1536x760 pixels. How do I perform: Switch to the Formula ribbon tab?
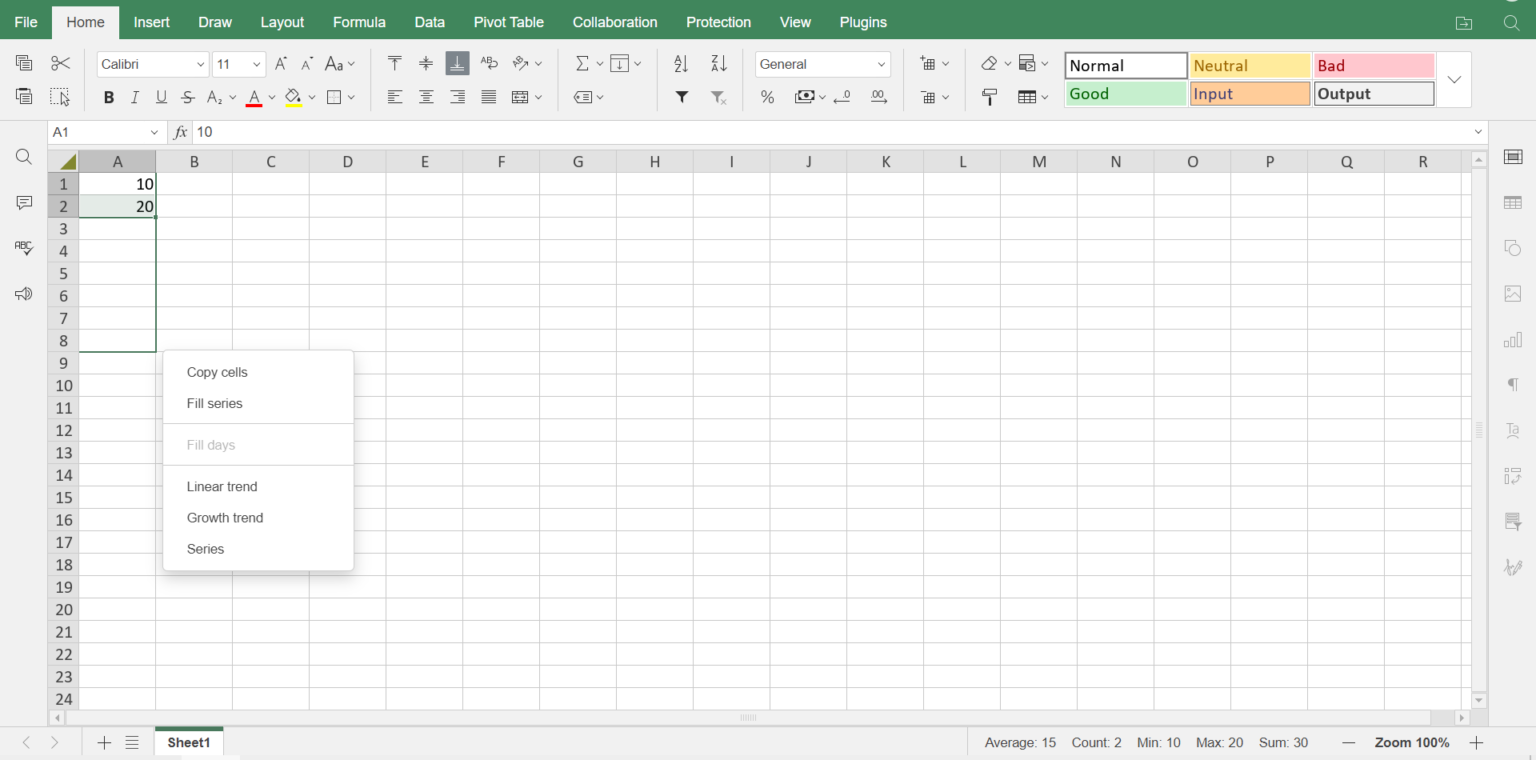pyautogui.click(x=359, y=21)
